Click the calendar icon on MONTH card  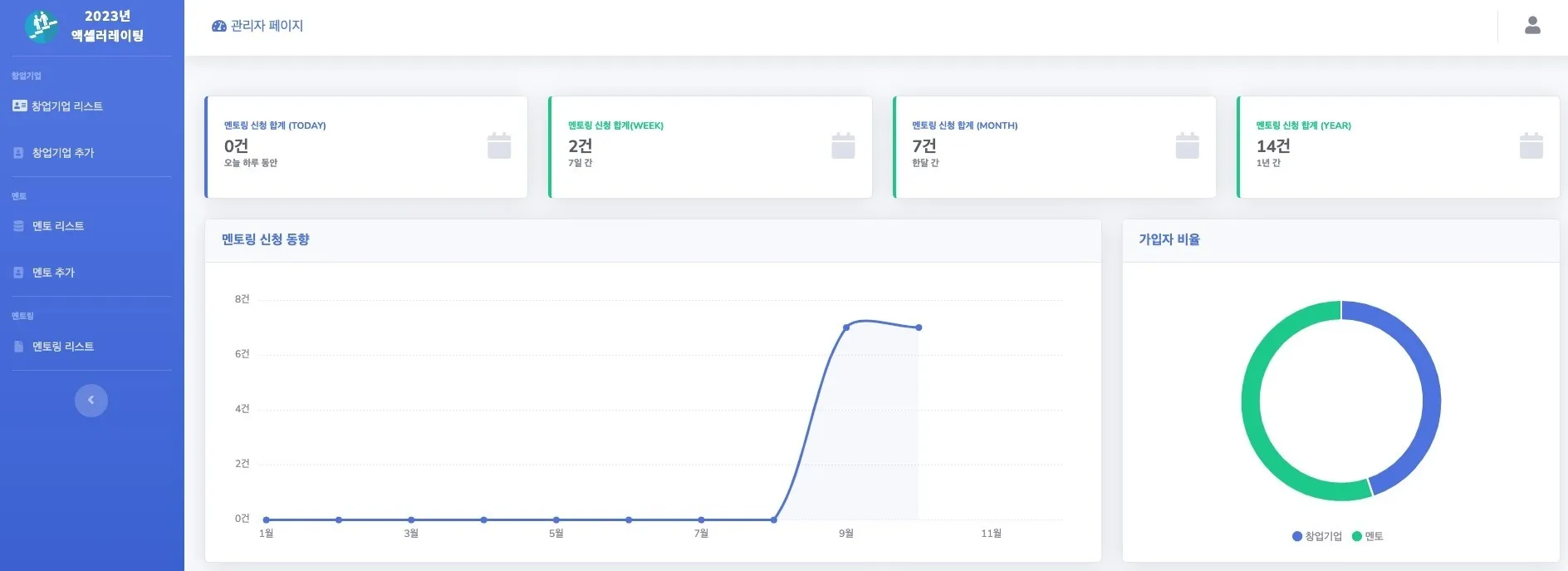[1187, 146]
